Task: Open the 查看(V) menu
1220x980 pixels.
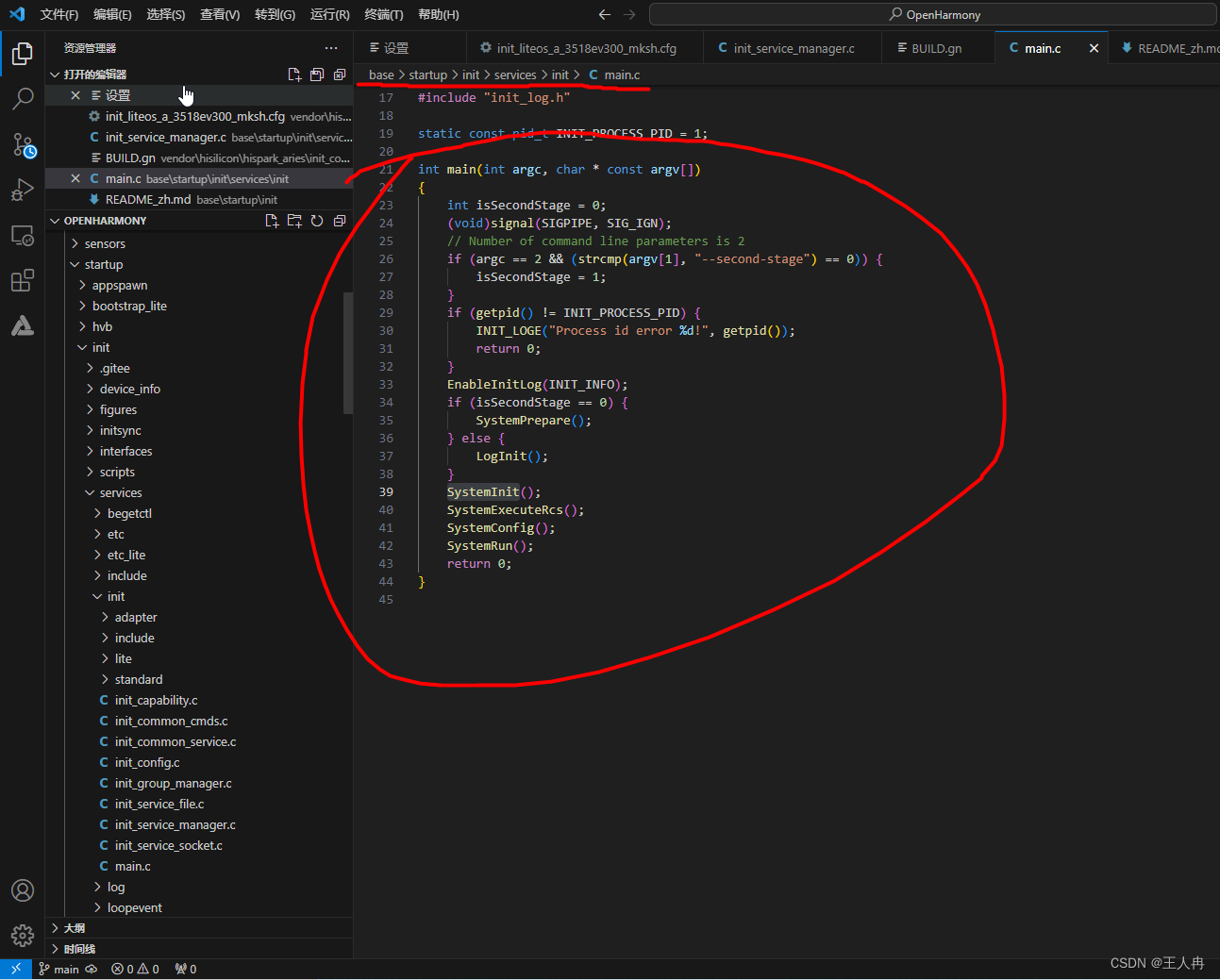Action: pos(220,14)
